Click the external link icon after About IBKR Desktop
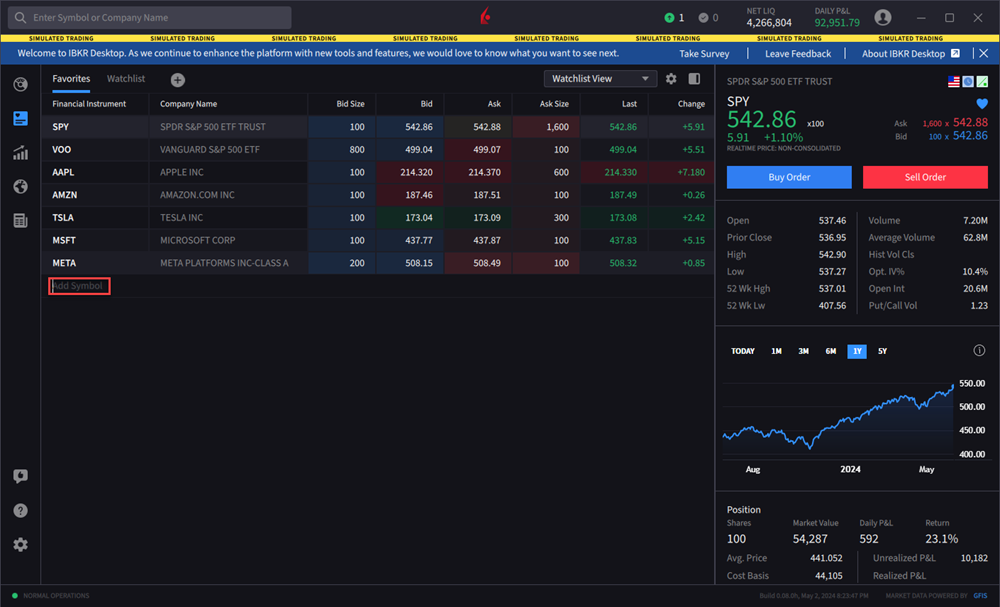Image resolution: width=1000 pixels, height=607 pixels. click(x=955, y=54)
